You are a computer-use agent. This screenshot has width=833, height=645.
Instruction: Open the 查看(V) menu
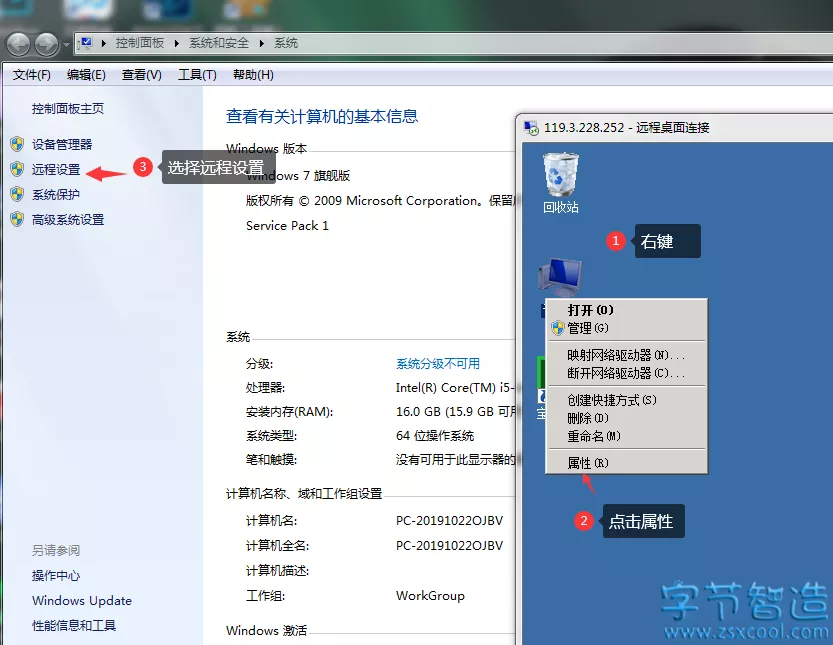tap(141, 75)
